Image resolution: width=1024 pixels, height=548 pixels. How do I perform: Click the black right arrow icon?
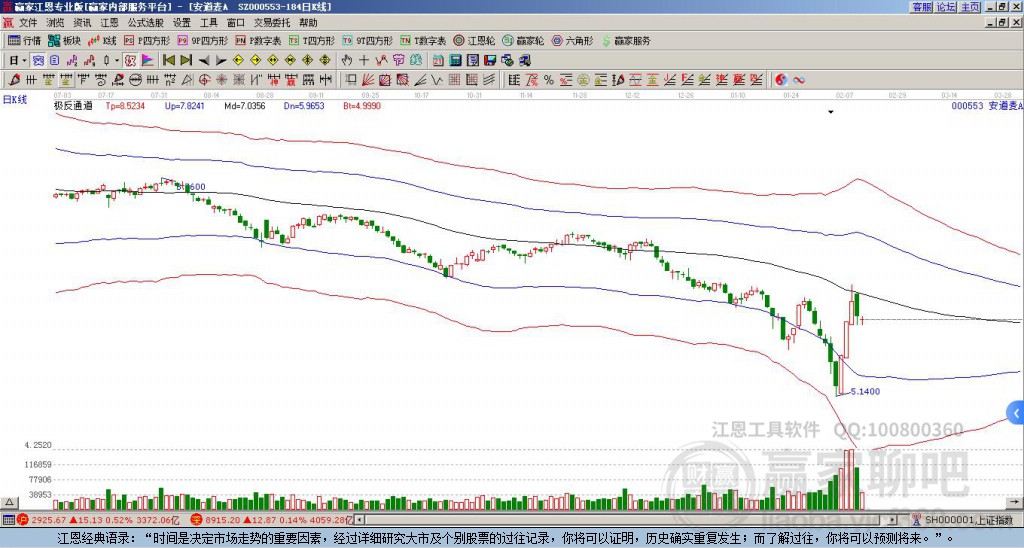(221, 61)
